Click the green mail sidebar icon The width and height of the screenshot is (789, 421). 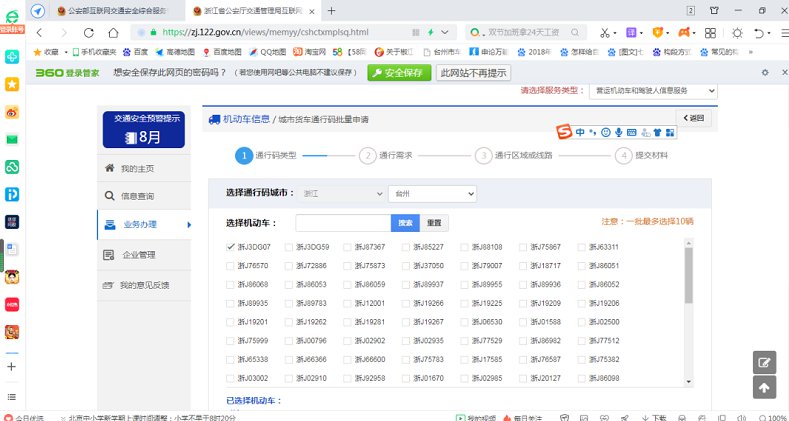coord(12,139)
